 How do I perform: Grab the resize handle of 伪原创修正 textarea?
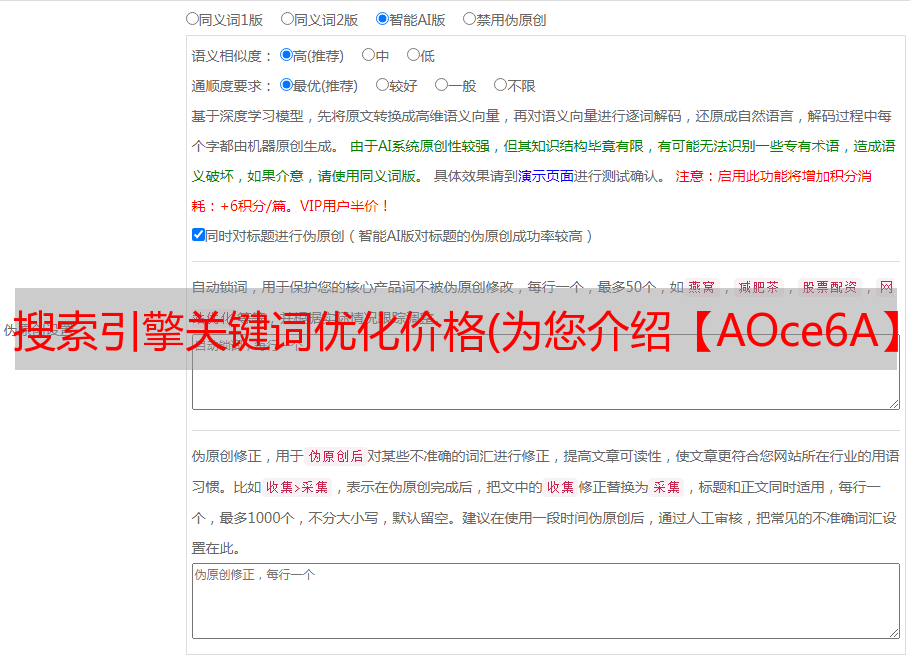coord(894,633)
